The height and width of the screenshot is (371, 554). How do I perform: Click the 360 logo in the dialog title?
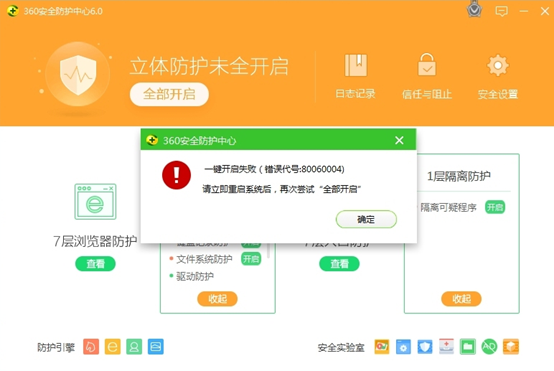pos(152,140)
